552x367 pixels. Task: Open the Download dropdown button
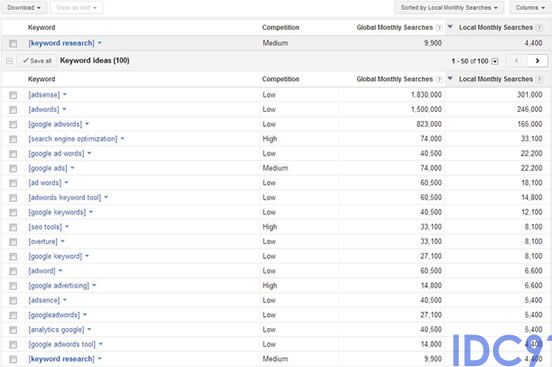[24, 7]
